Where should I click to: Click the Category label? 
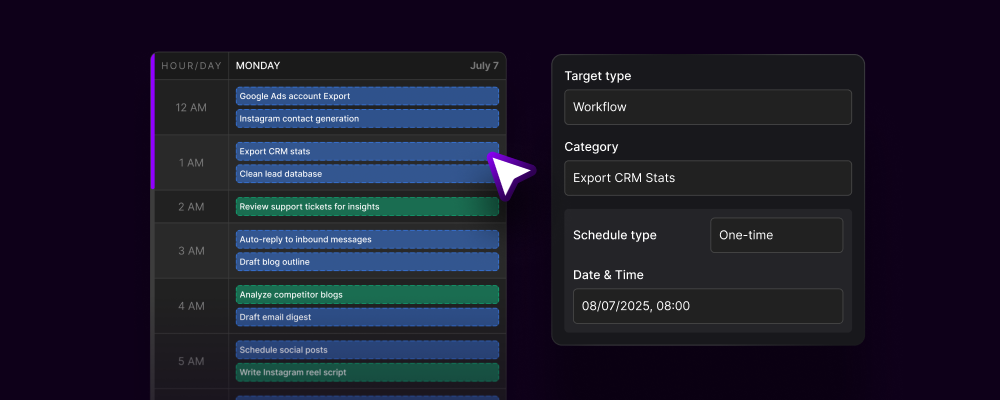[591, 147]
